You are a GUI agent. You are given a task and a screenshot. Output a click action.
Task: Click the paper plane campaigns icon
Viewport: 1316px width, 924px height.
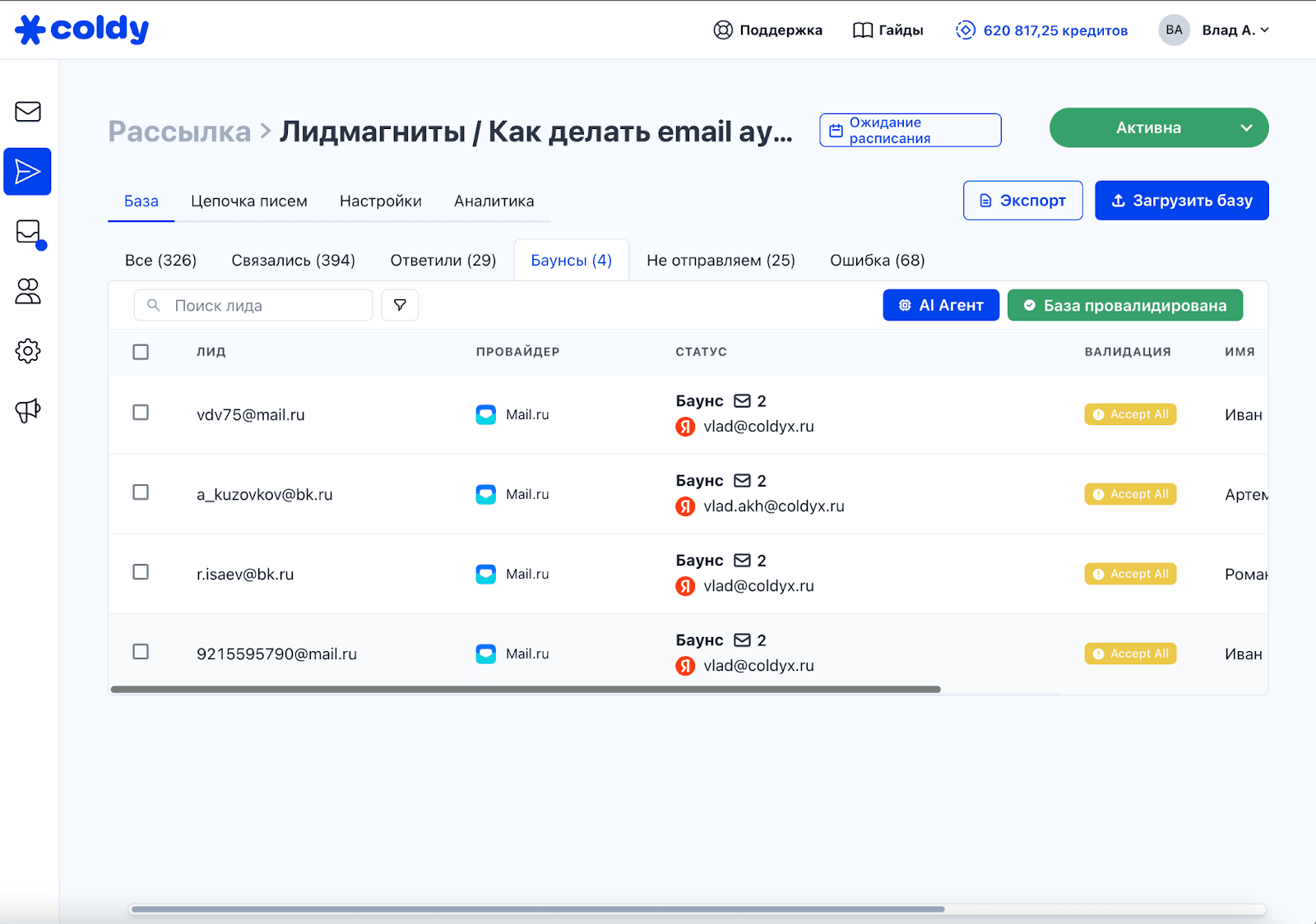pyautogui.click(x=28, y=172)
